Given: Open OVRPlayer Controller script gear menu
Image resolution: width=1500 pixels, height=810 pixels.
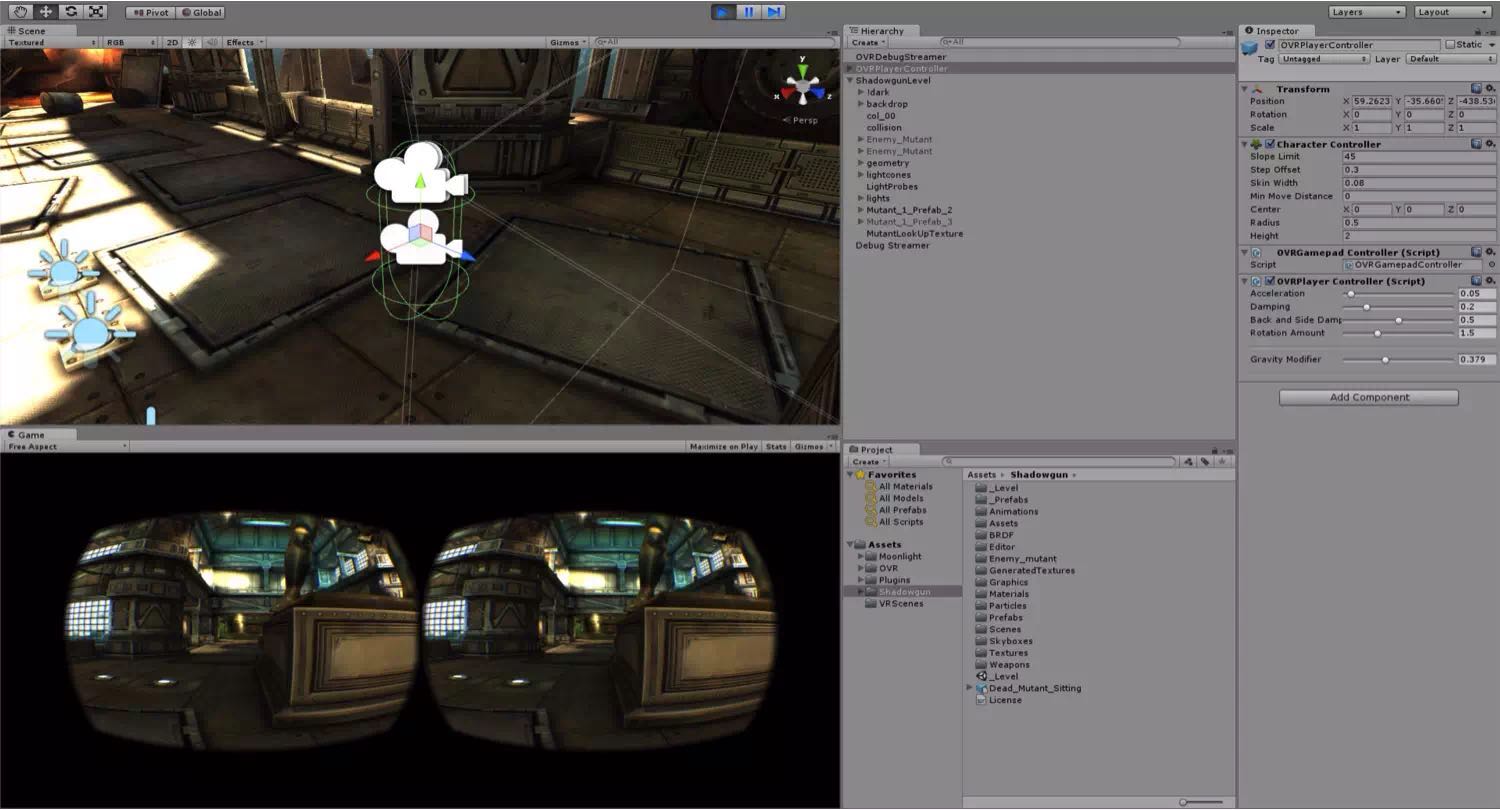Looking at the screenshot, I should pyautogui.click(x=1490, y=281).
